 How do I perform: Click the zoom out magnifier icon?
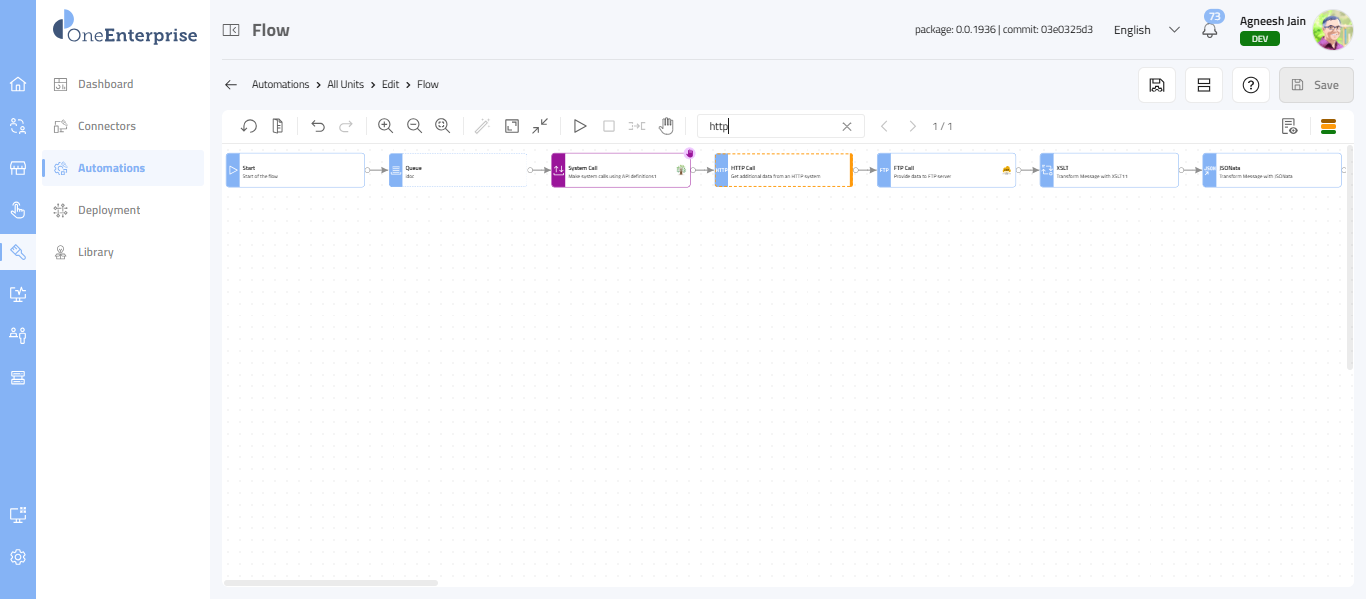(x=414, y=126)
